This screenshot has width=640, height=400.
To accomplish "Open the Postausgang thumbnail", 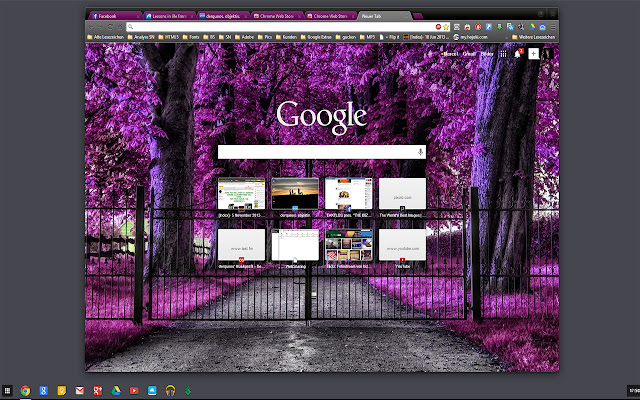I will [x=295, y=245].
